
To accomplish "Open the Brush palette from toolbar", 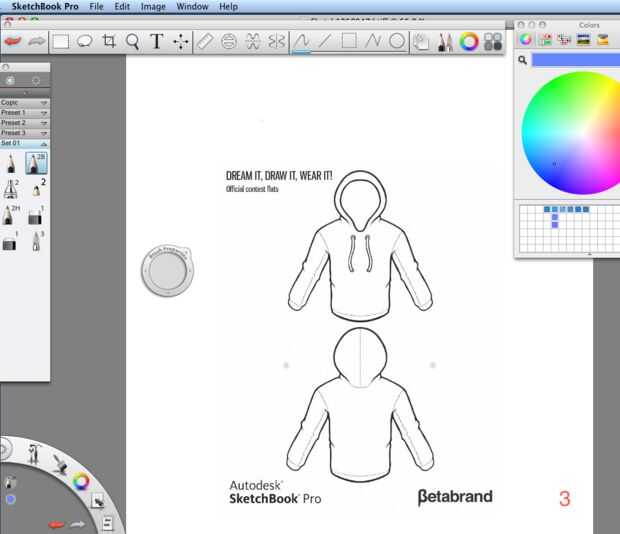I will tap(445, 42).
